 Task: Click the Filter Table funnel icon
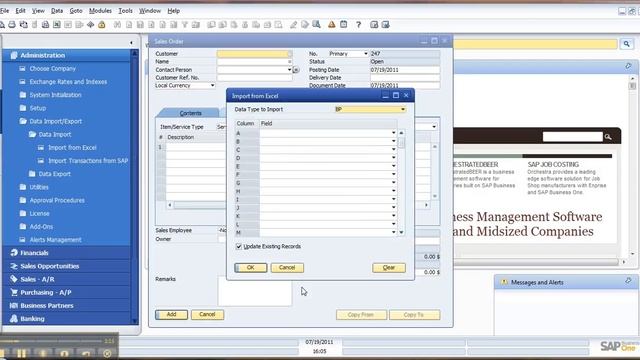click(x=185, y=25)
